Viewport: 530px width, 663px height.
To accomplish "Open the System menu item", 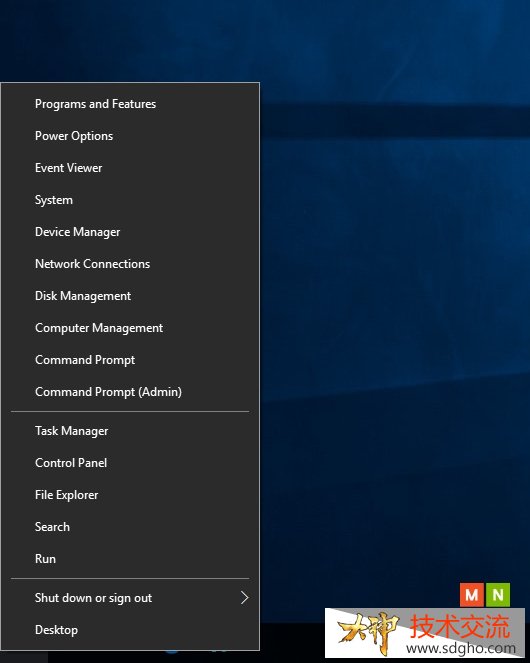I will 130,200.
